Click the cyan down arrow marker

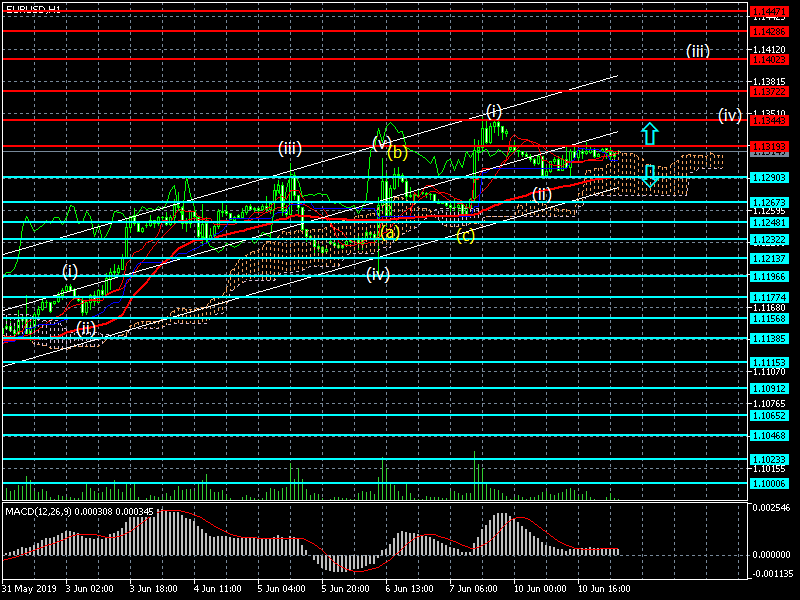click(x=649, y=177)
